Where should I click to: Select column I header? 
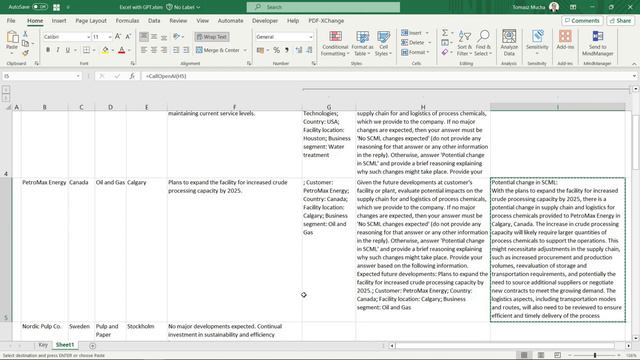[558, 107]
